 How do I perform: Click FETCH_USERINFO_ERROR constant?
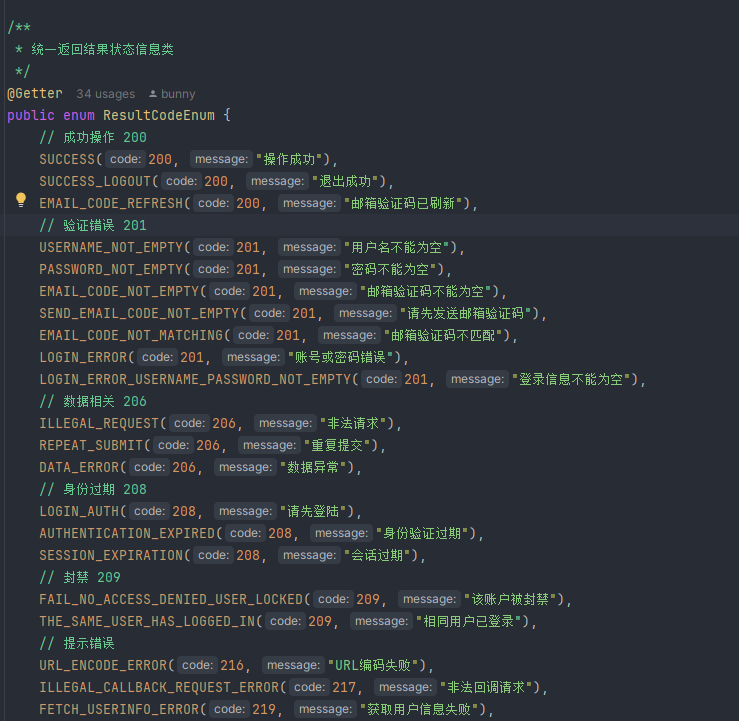tap(119, 709)
